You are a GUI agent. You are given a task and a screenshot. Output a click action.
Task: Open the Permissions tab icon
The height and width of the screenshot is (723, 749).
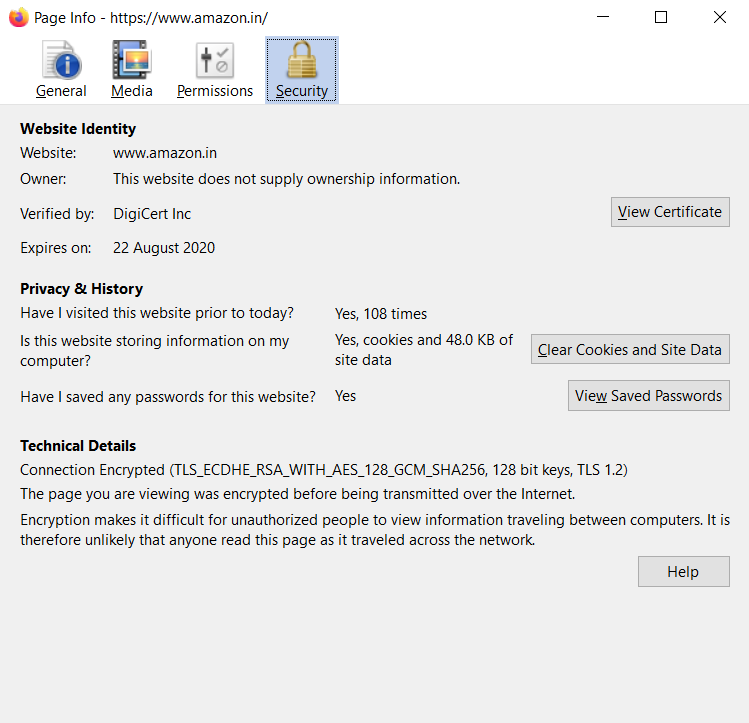pyautogui.click(x=215, y=60)
